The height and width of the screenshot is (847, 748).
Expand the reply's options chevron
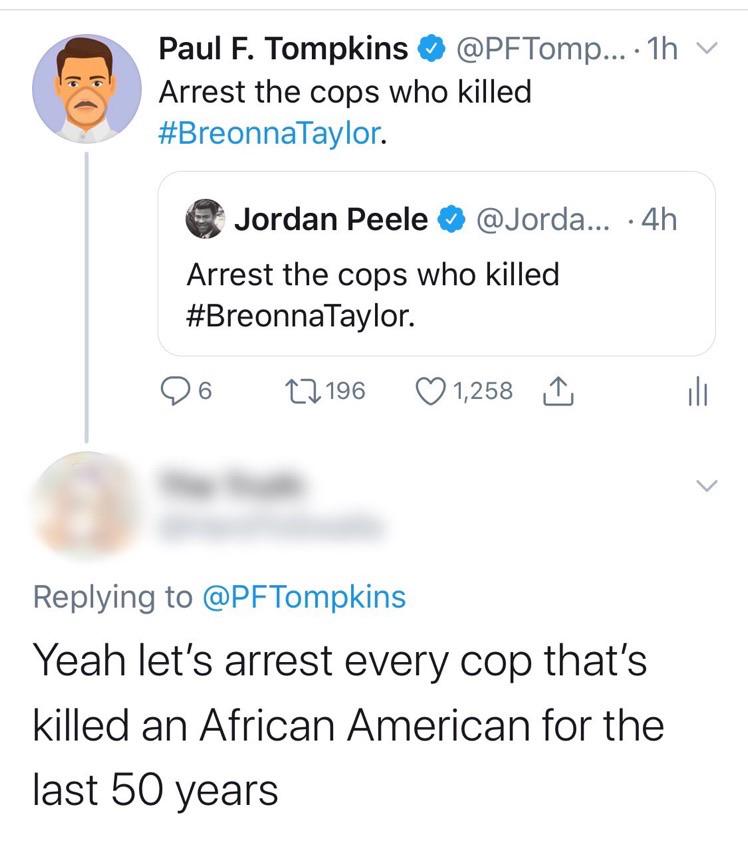[x=706, y=487]
